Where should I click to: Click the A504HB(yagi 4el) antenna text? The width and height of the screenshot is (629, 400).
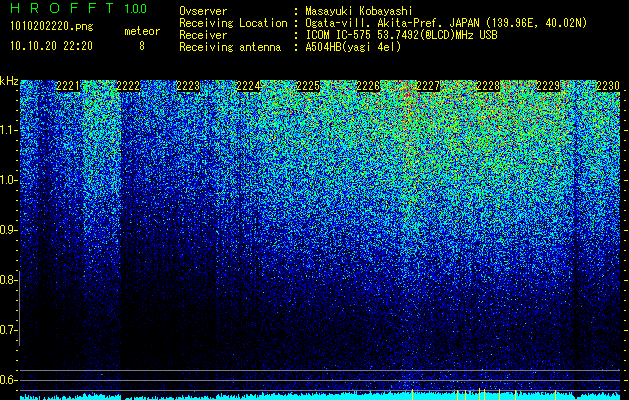pyautogui.click(x=353, y=47)
